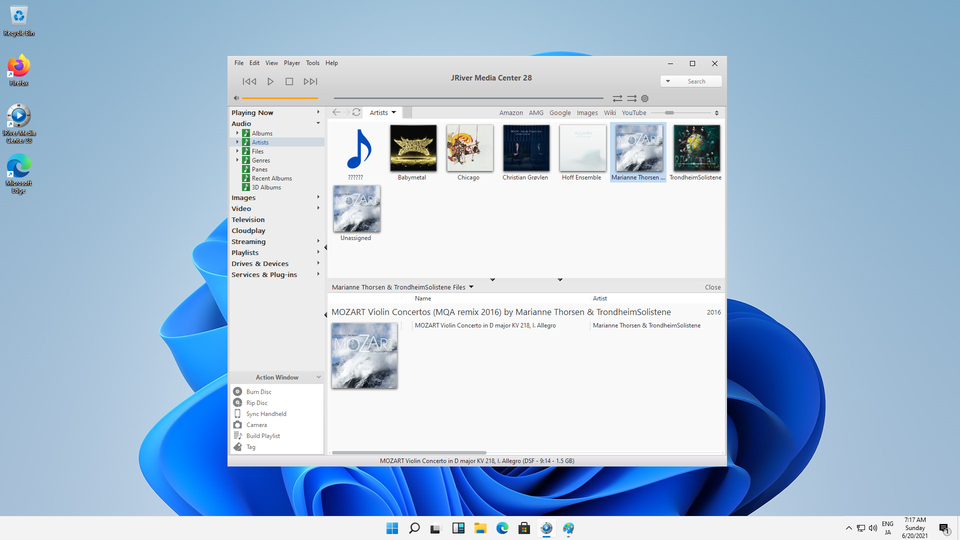Click the YouTube link
Viewport: 960px width, 540px height.
point(634,113)
